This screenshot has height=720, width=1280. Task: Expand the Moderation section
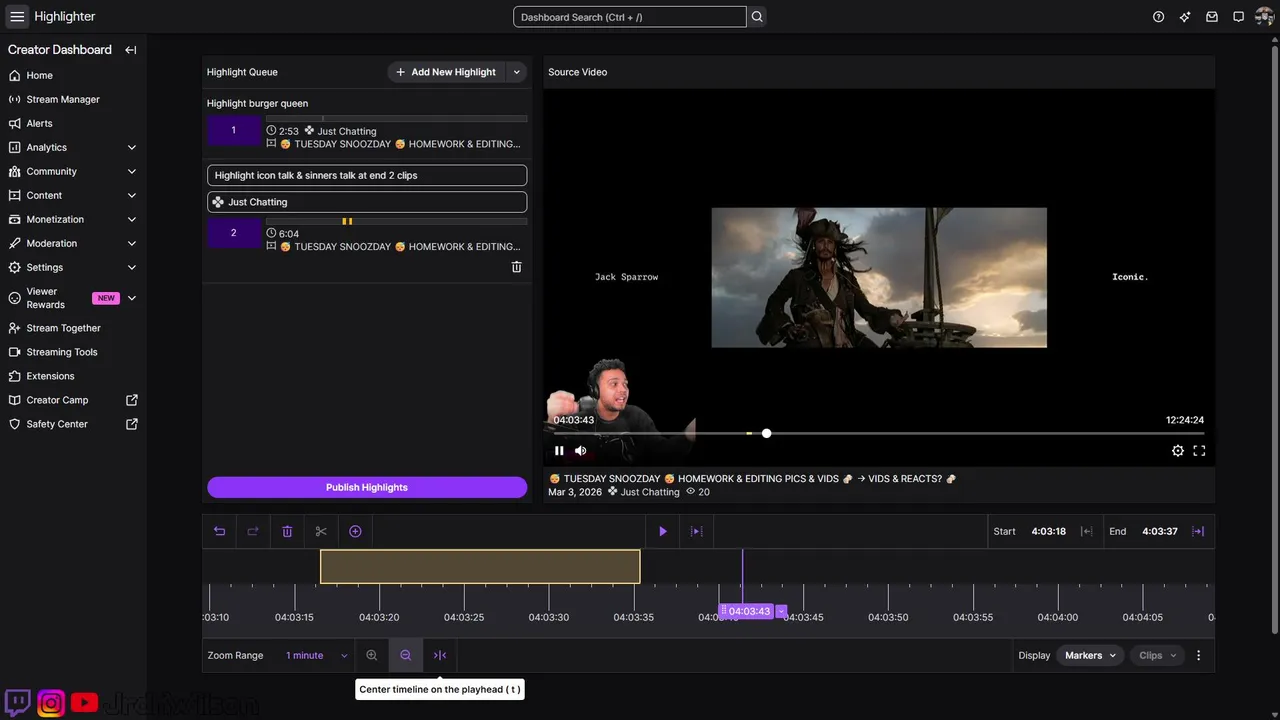tap(132, 244)
